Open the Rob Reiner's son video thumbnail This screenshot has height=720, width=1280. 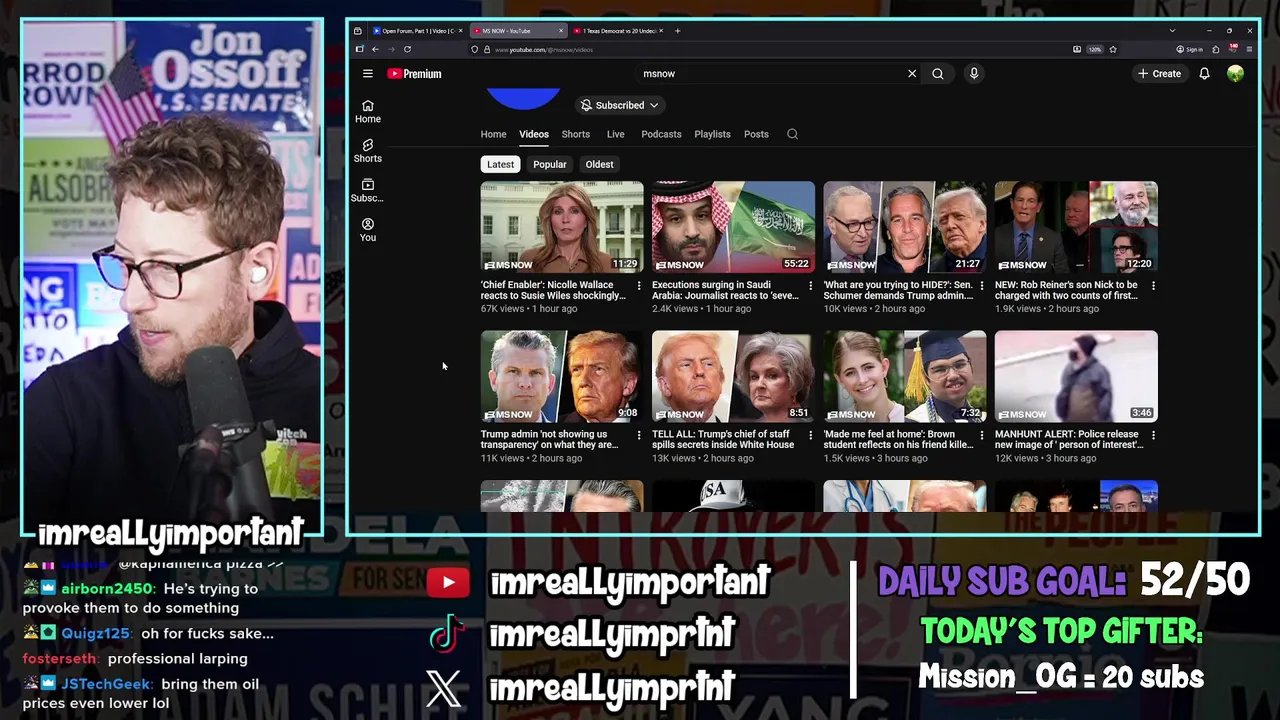point(1076,227)
